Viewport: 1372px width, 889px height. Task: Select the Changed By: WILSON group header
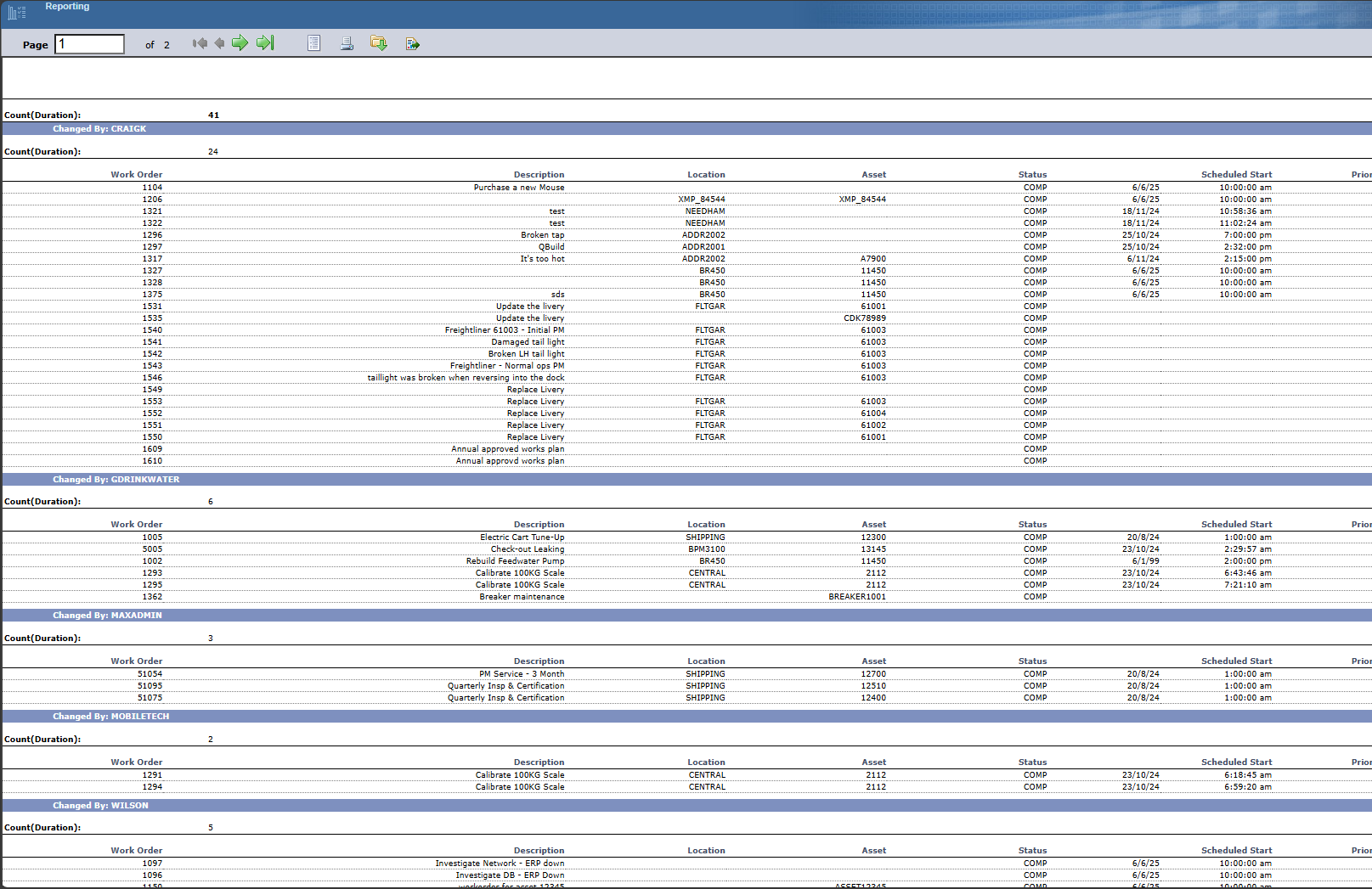click(100, 806)
